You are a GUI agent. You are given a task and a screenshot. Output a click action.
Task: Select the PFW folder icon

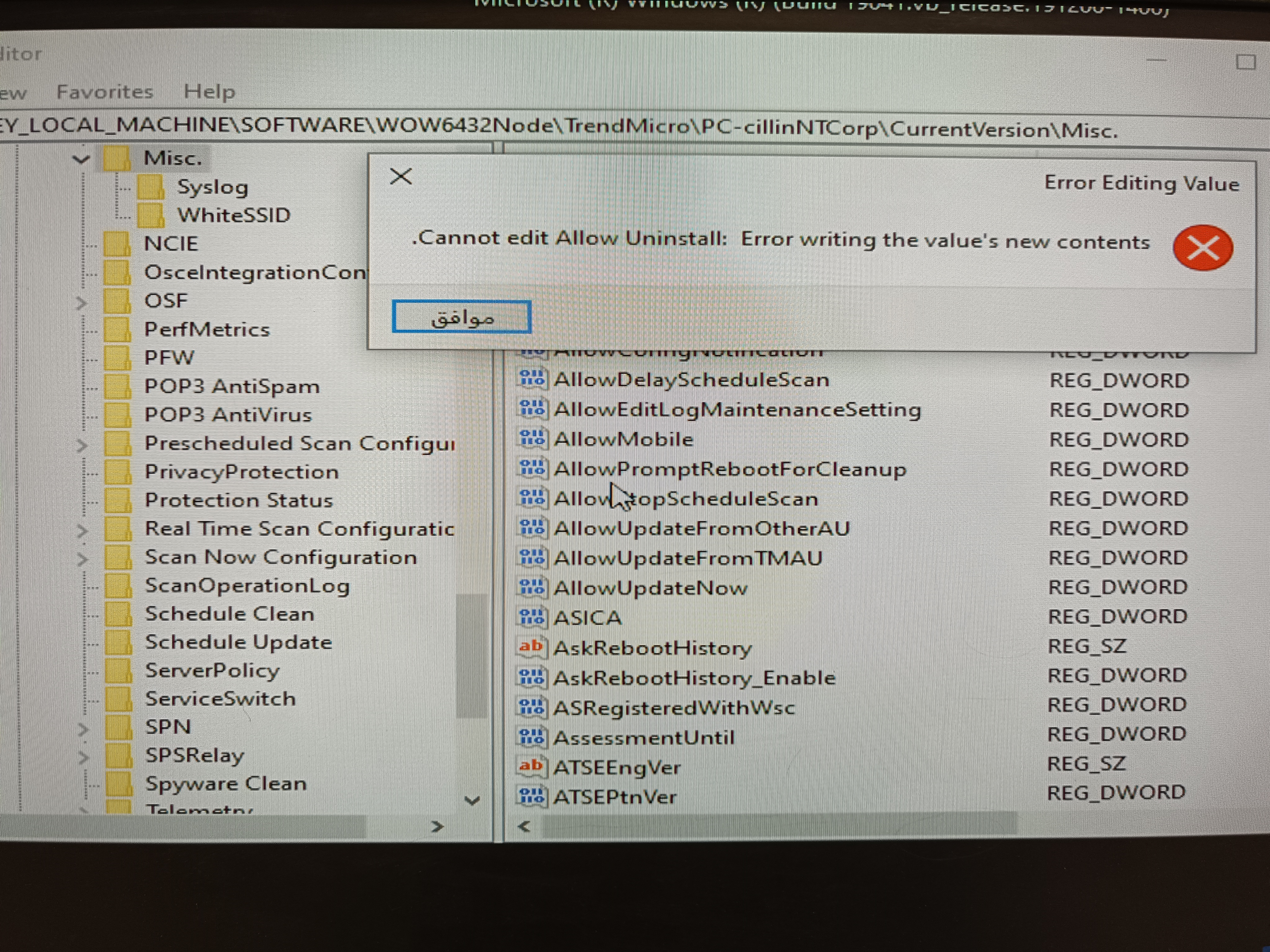(x=118, y=358)
